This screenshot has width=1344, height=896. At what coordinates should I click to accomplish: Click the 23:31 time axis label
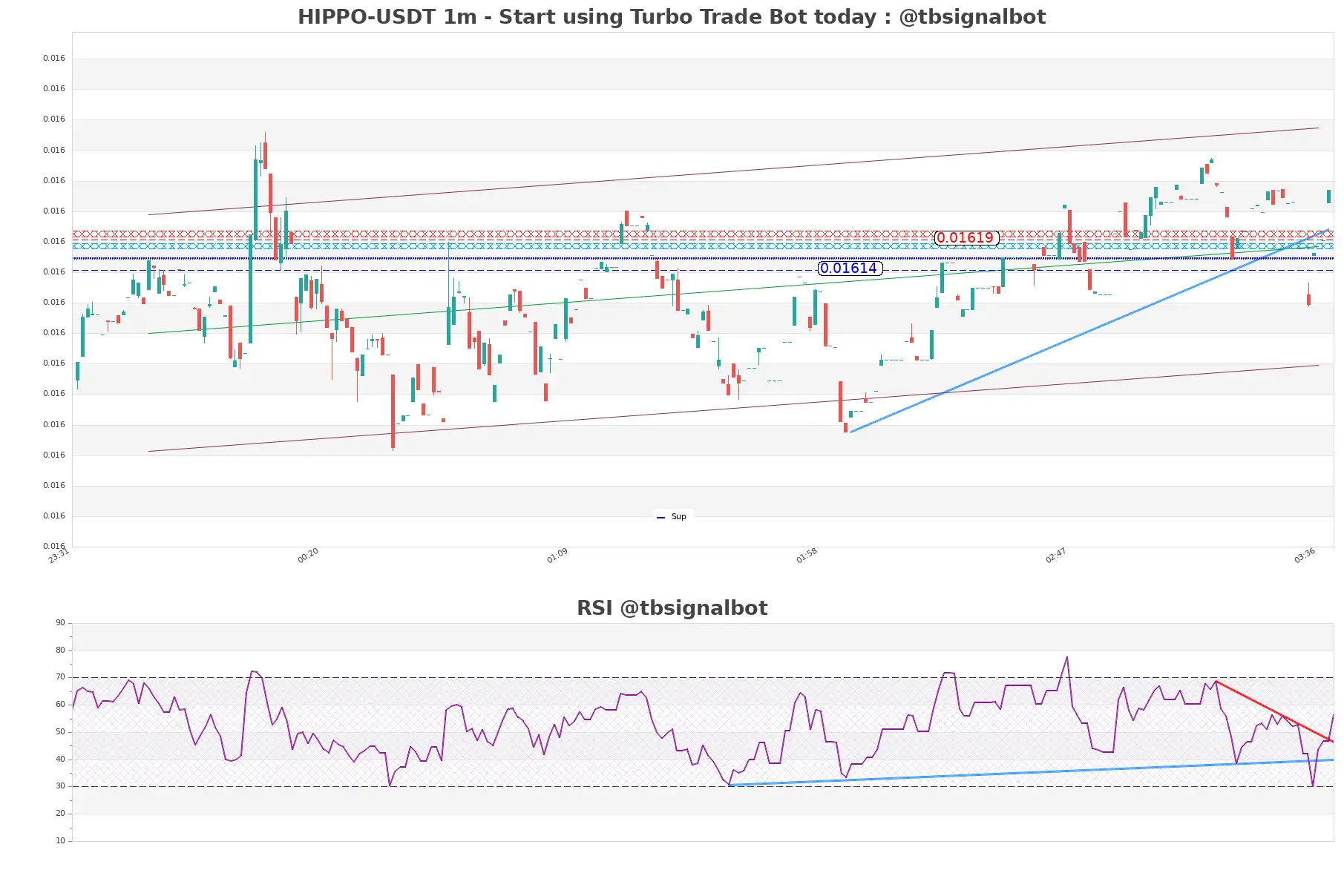point(58,556)
